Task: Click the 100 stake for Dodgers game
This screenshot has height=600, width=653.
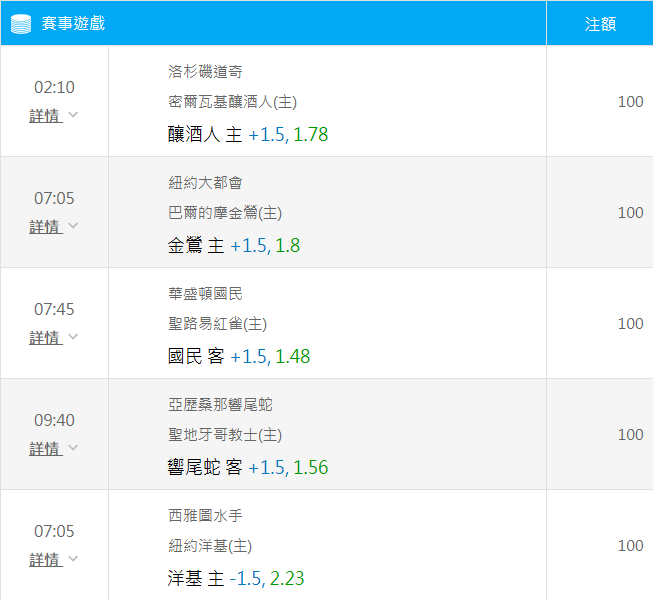Action: (631, 102)
